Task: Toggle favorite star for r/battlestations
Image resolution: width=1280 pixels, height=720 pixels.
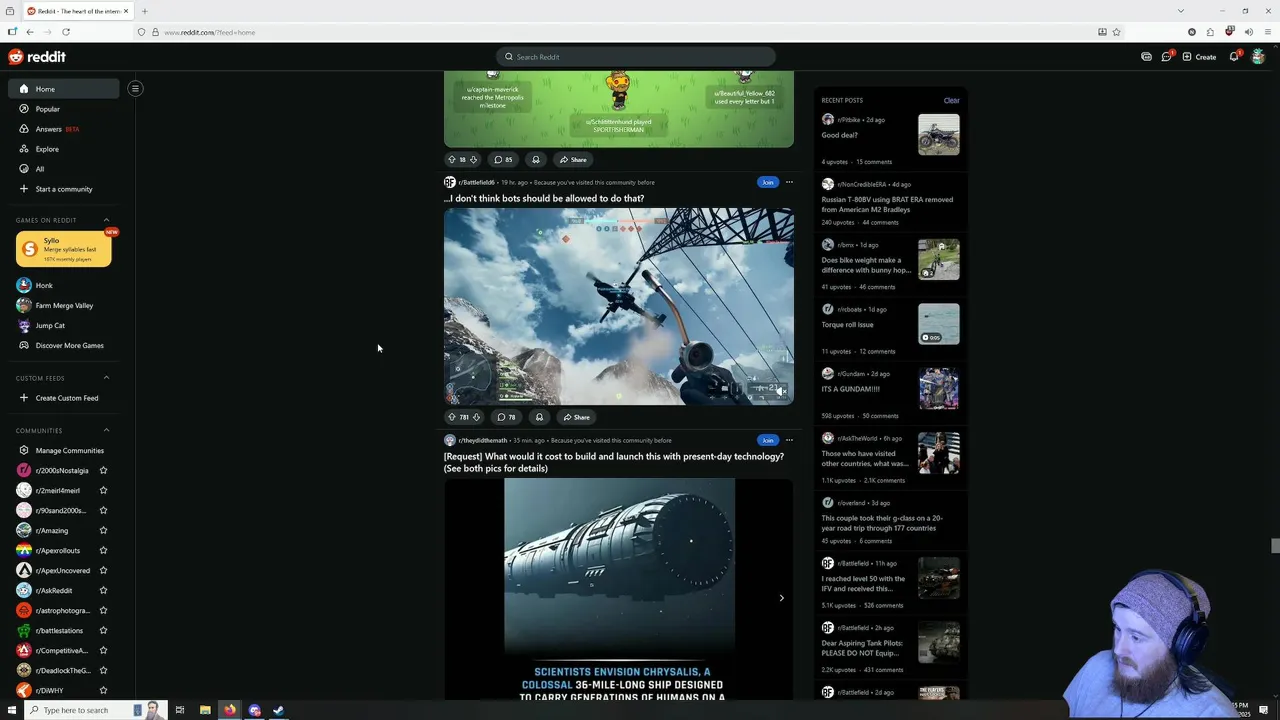Action: (103, 630)
